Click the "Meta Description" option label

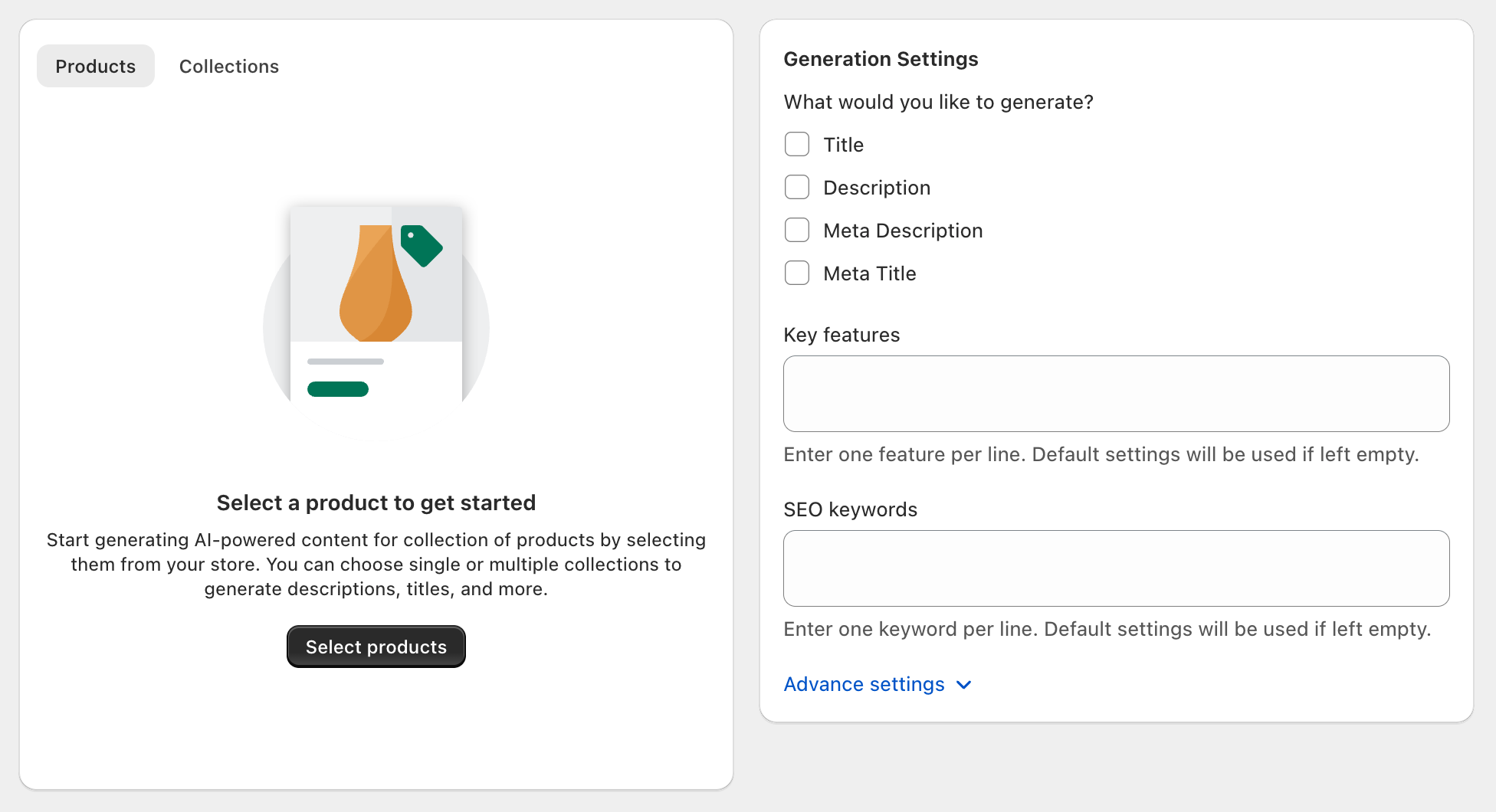coord(903,231)
